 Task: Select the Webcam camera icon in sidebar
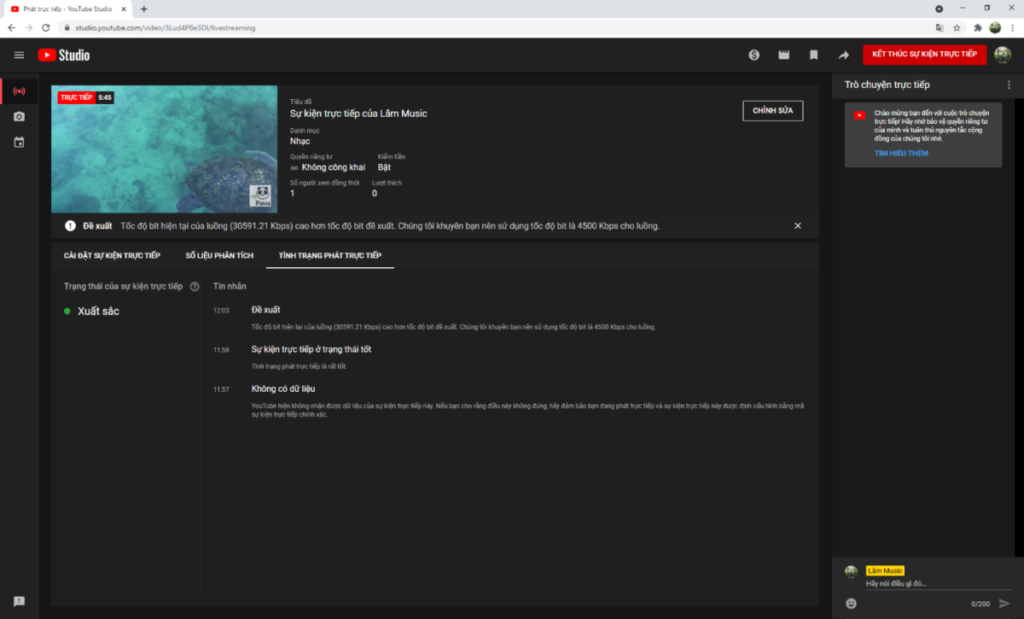click(19, 117)
